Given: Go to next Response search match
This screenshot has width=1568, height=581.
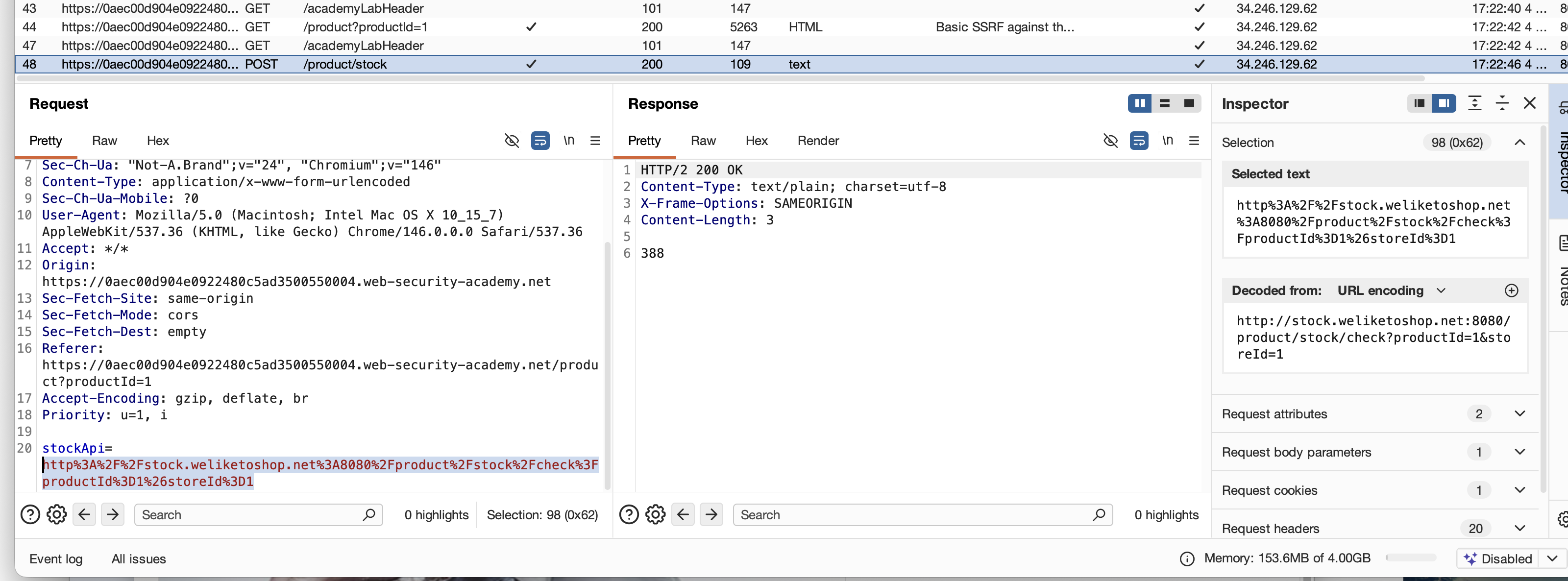Looking at the screenshot, I should click(711, 514).
